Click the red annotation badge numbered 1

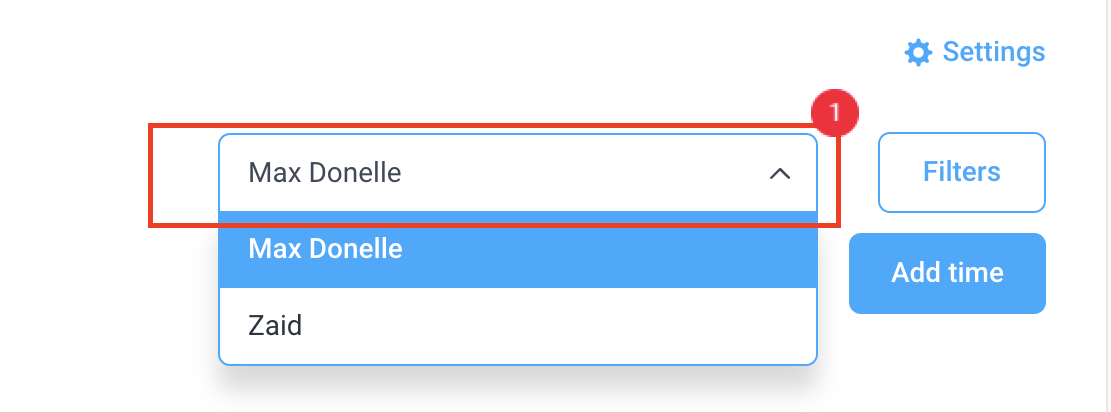[835, 113]
